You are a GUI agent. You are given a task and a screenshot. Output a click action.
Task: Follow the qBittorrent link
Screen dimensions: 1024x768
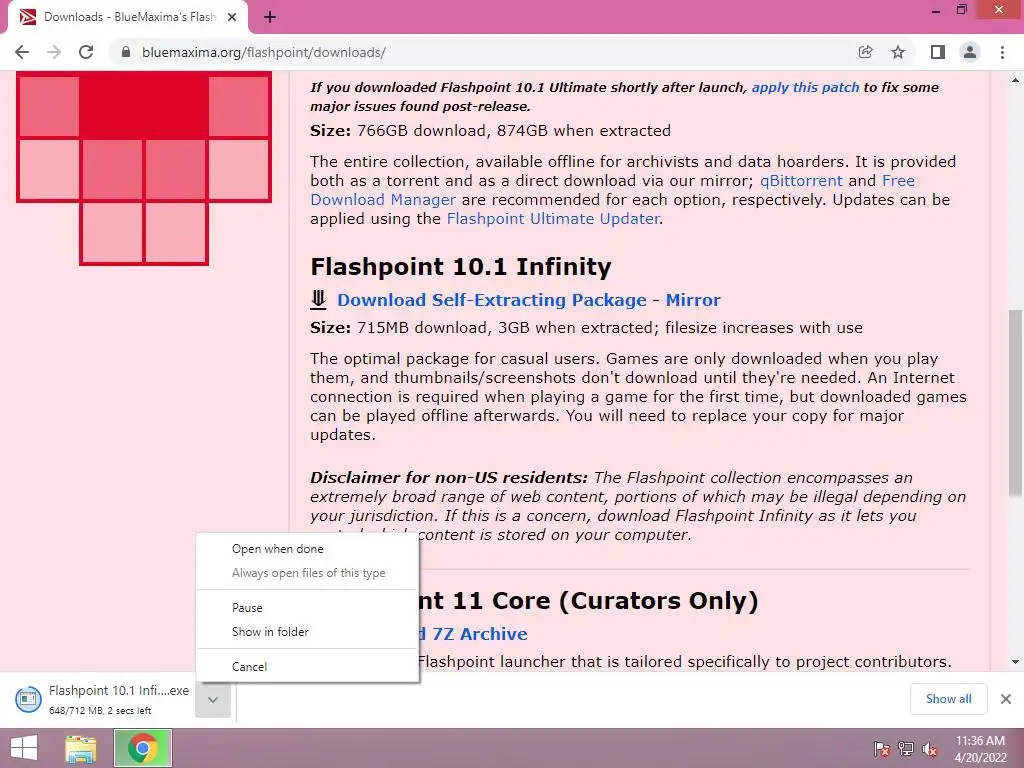[801, 181]
